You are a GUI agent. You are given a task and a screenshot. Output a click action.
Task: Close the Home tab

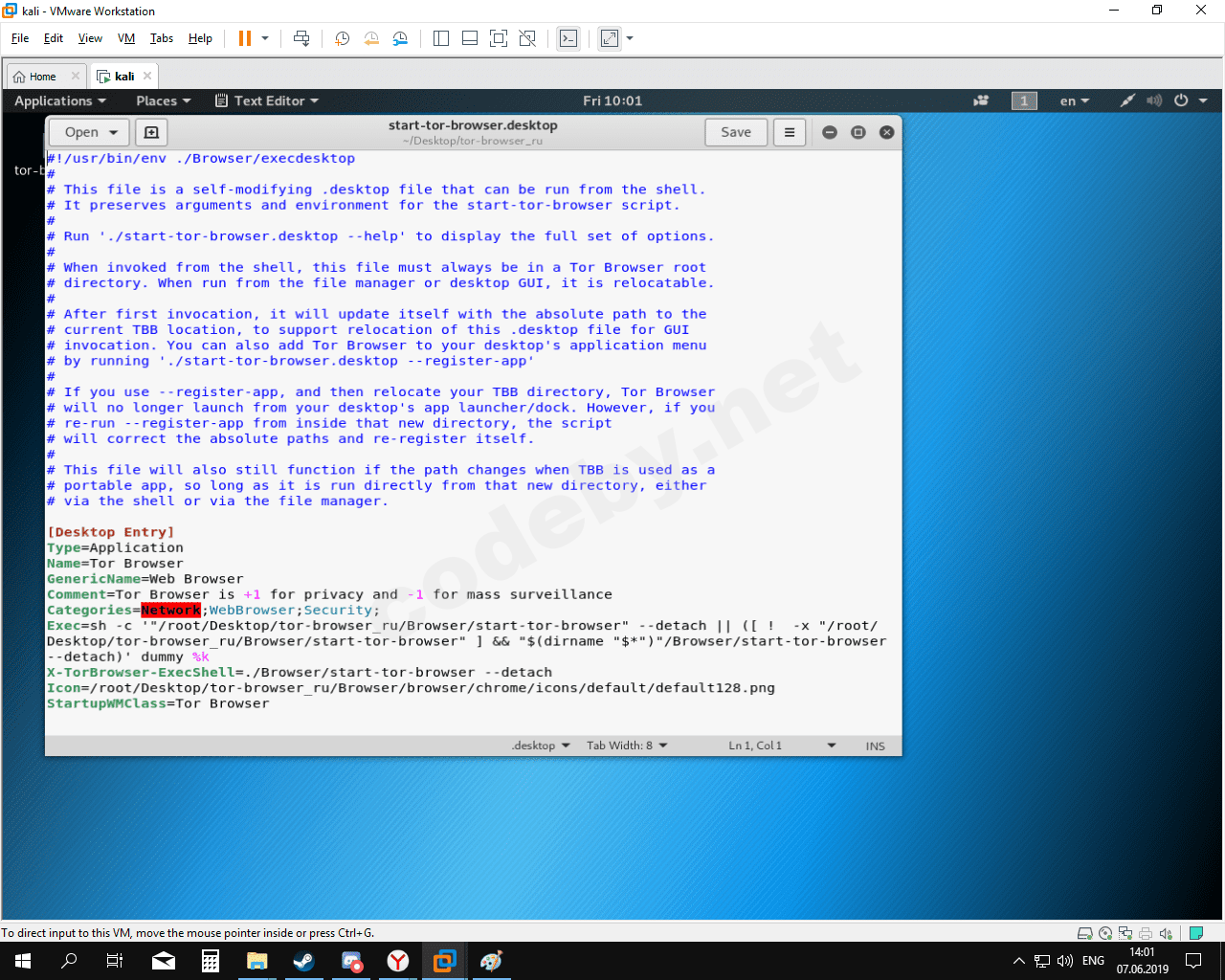click(x=76, y=77)
